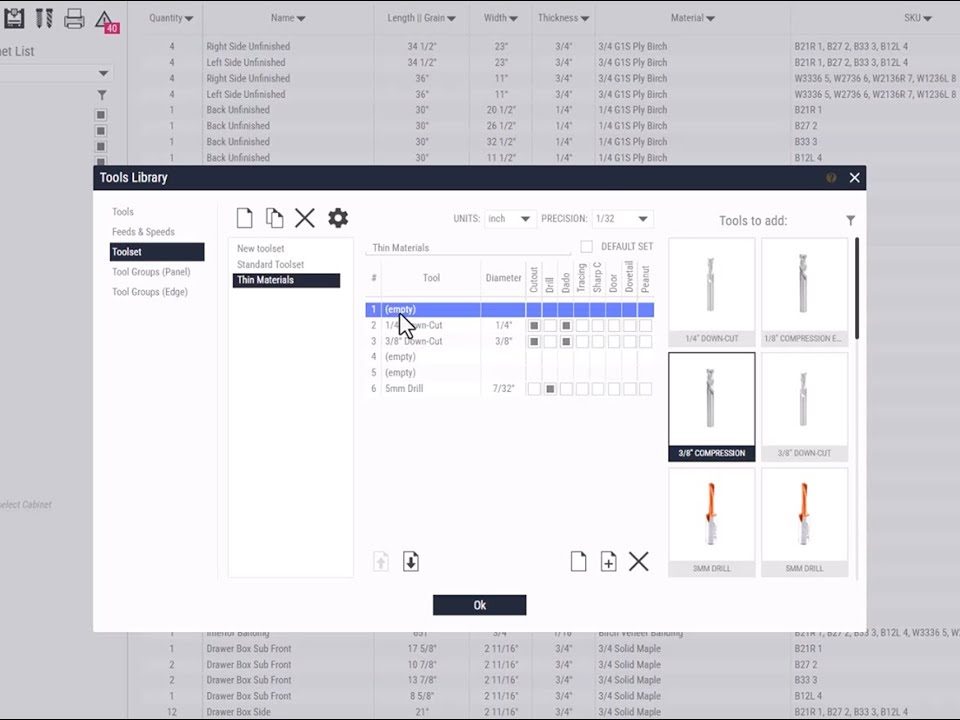Delete the selected toolset with X icon

coord(305,218)
